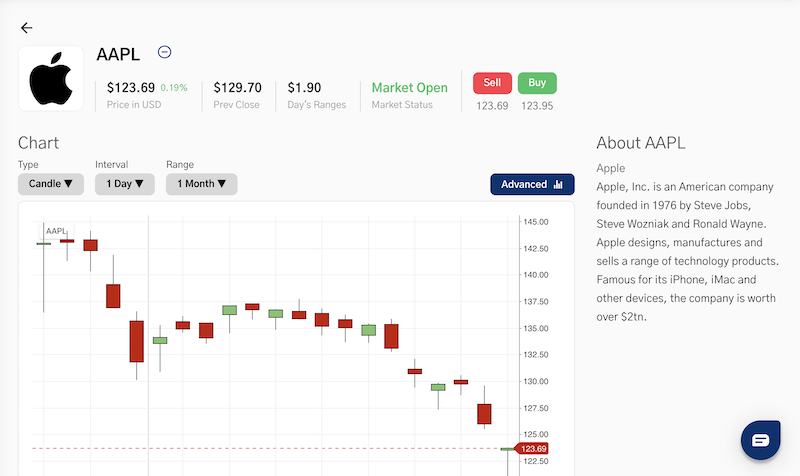The image size is (800, 476).
Task: Click the green Buy button
Action: click(537, 83)
